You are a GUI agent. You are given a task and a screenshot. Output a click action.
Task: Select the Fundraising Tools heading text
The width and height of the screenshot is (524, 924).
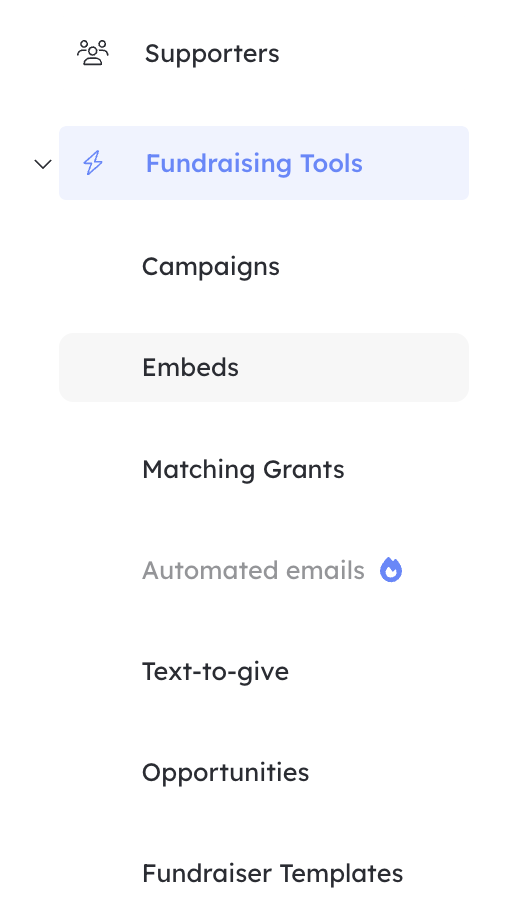(254, 163)
